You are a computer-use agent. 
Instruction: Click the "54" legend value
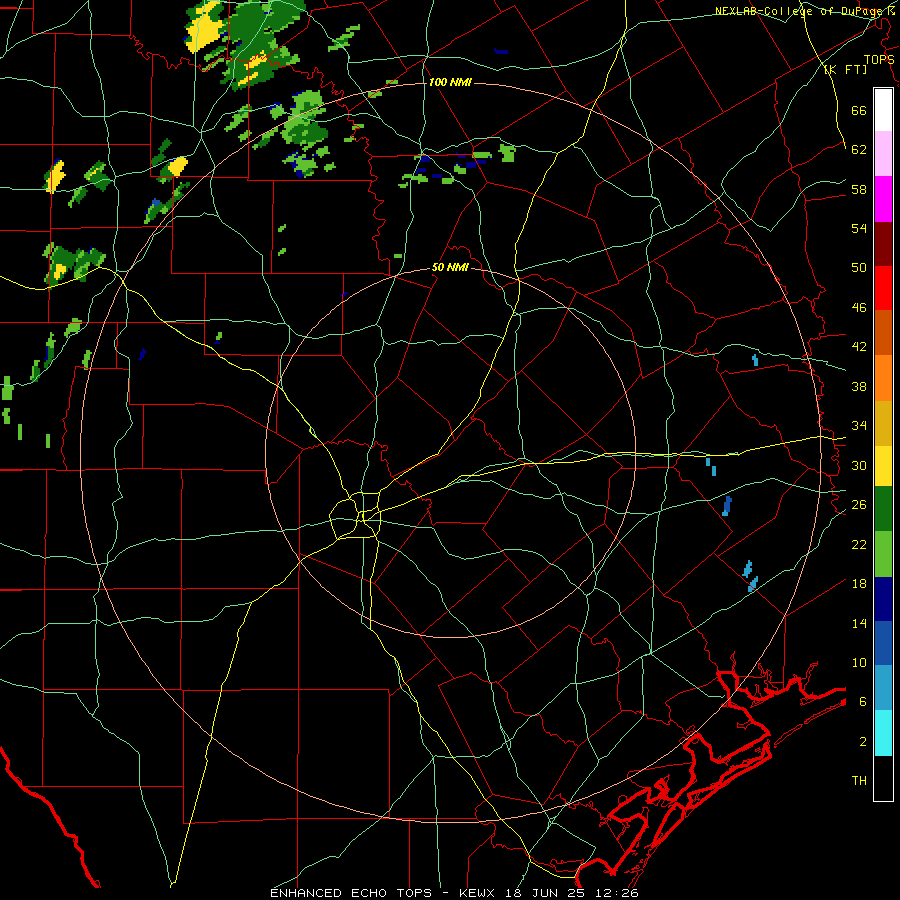pyautogui.click(x=859, y=228)
